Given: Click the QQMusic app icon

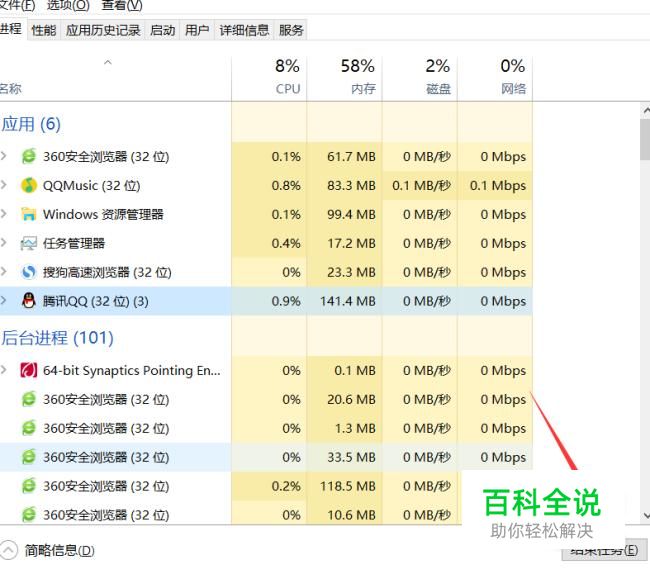Looking at the screenshot, I should pos(29,185).
